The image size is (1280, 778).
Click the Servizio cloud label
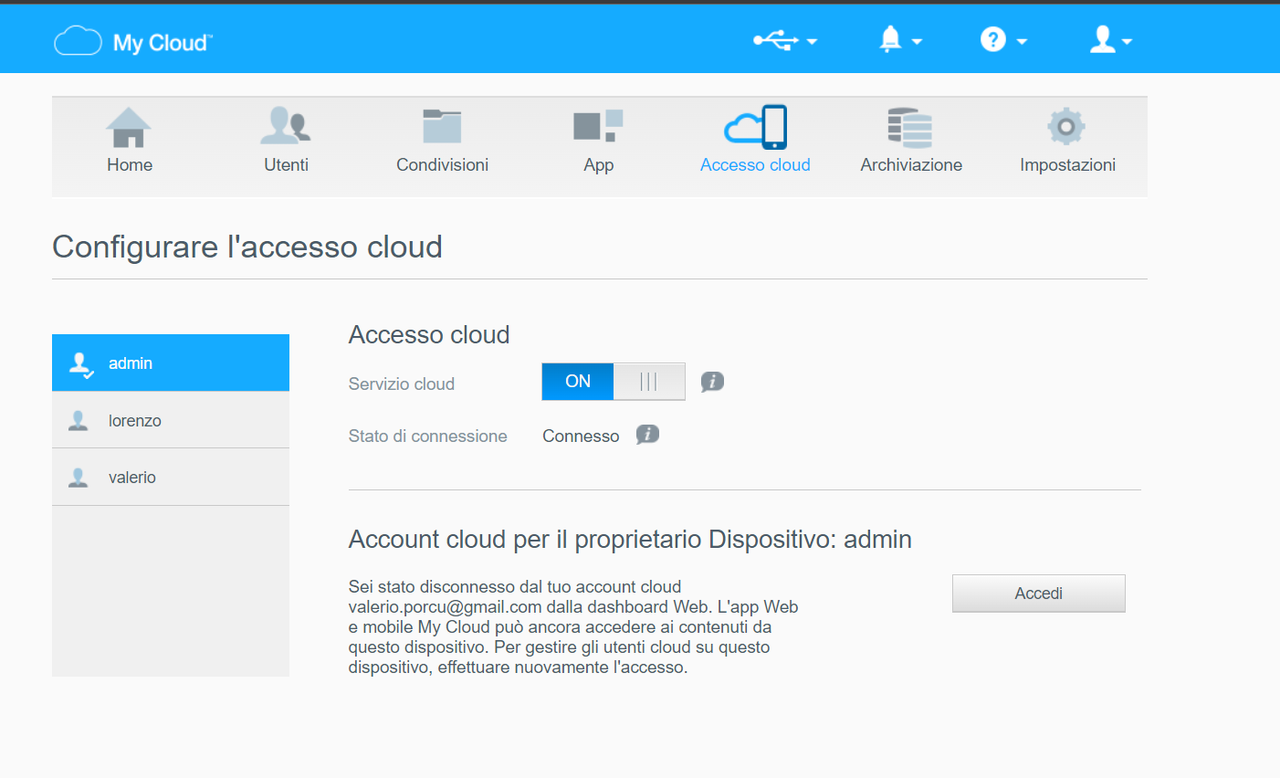[x=401, y=384]
